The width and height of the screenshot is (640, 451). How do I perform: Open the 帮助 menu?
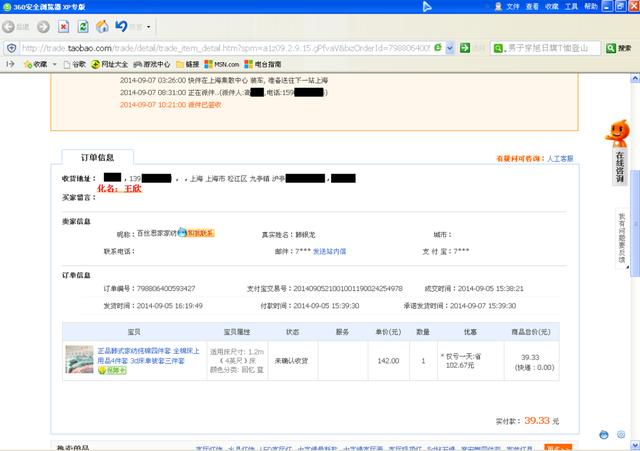[x=591, y=7]
